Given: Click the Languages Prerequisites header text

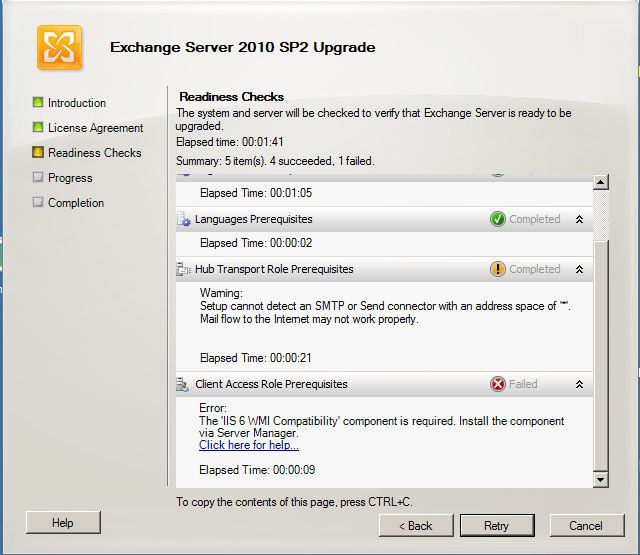Looking at the screenshot, I should coord(253,220).
